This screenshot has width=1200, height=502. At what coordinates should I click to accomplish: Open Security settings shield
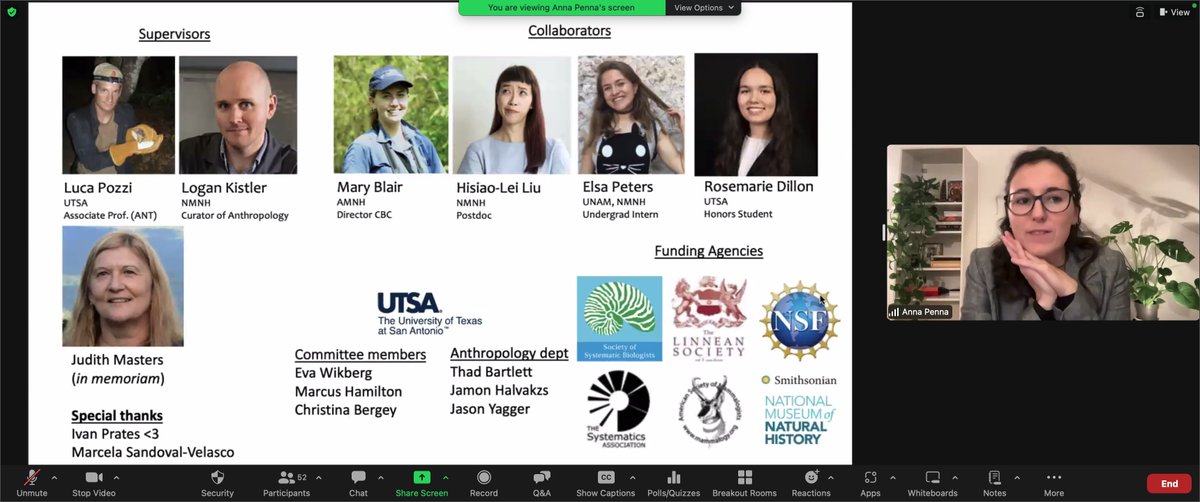[x=217, y=482]
